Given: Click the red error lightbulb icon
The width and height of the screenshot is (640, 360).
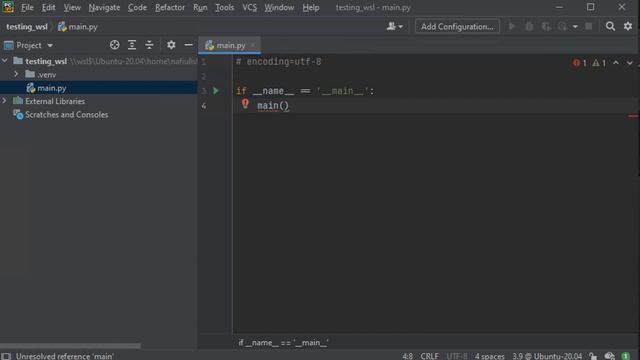Looking at the screenshot, I should [245, 104].
